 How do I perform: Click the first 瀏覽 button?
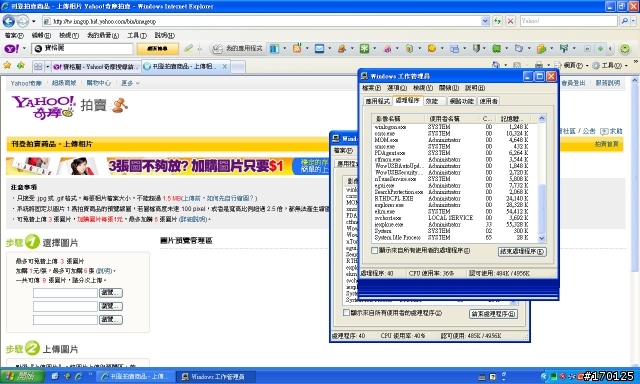(111, 293)
